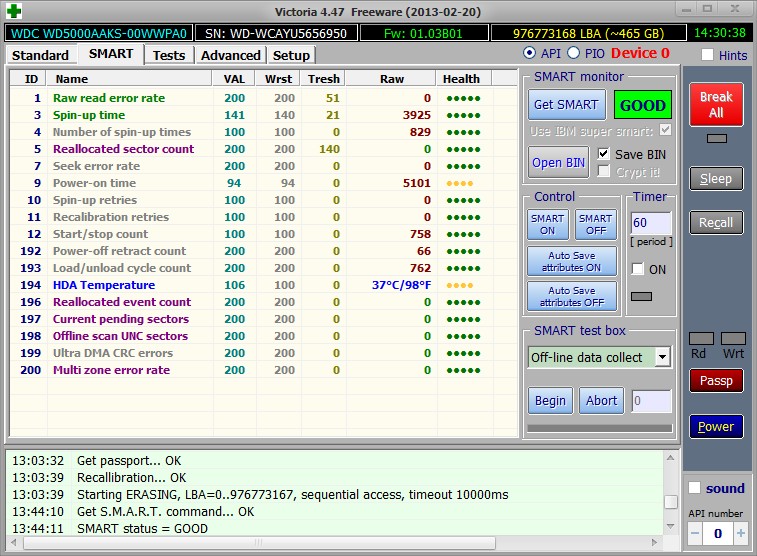The width and height of the screenshot is (757, 556).
Task: Open the Advanced tab
Action: tap(230, 55)
